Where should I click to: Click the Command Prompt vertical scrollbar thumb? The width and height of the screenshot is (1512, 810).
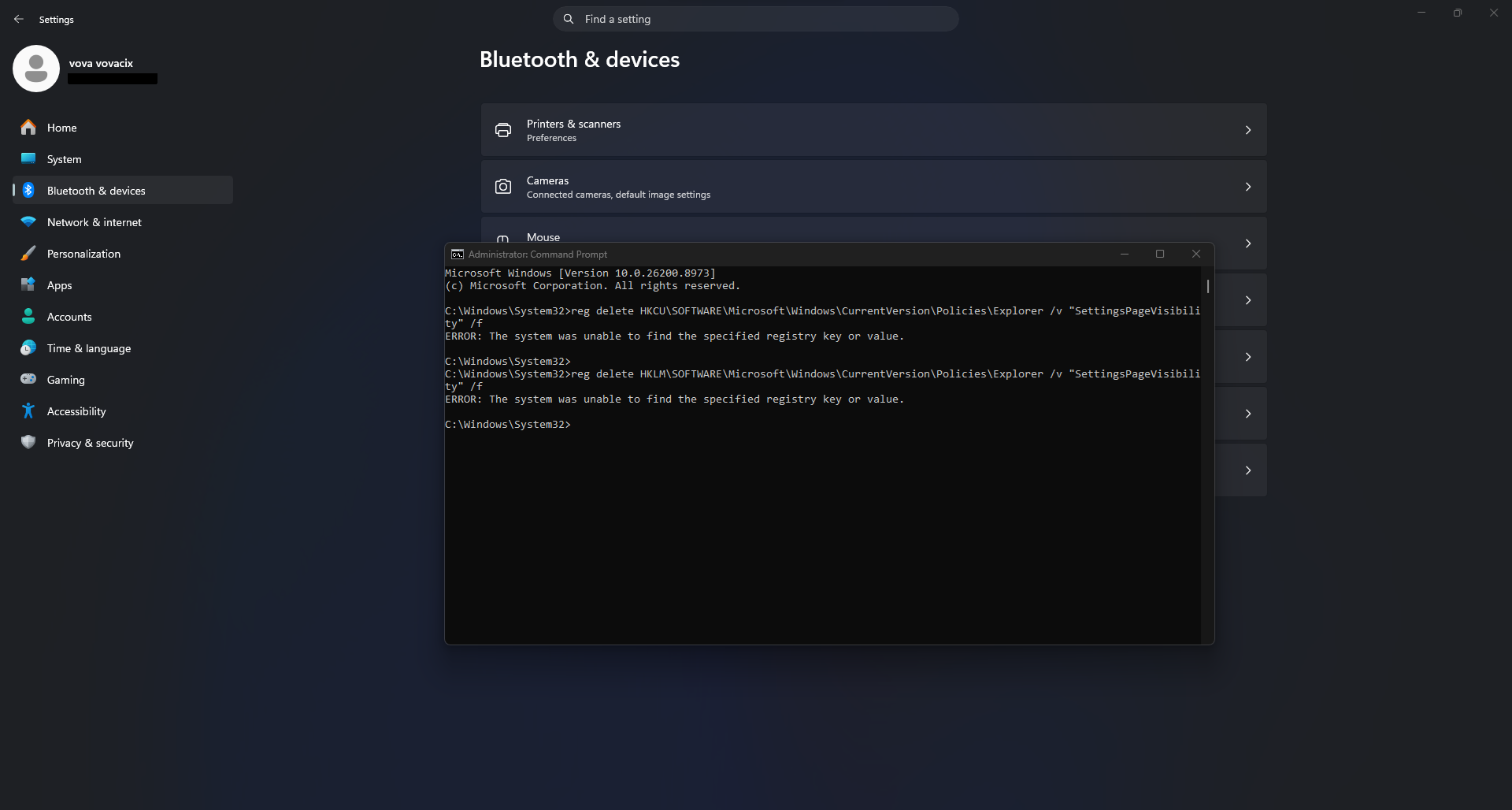point(1208,286)
